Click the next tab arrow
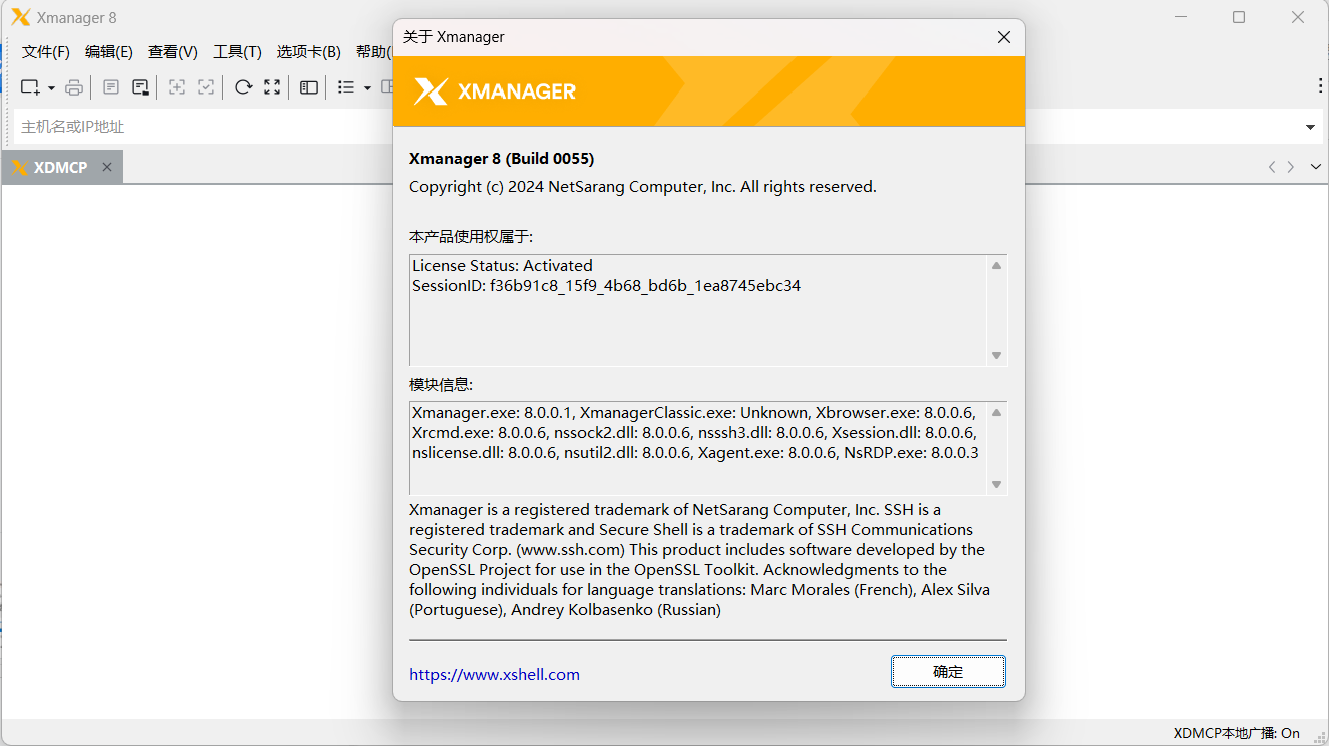The width and height of the screenshot is (1329, 746). tap(1291, 167)
